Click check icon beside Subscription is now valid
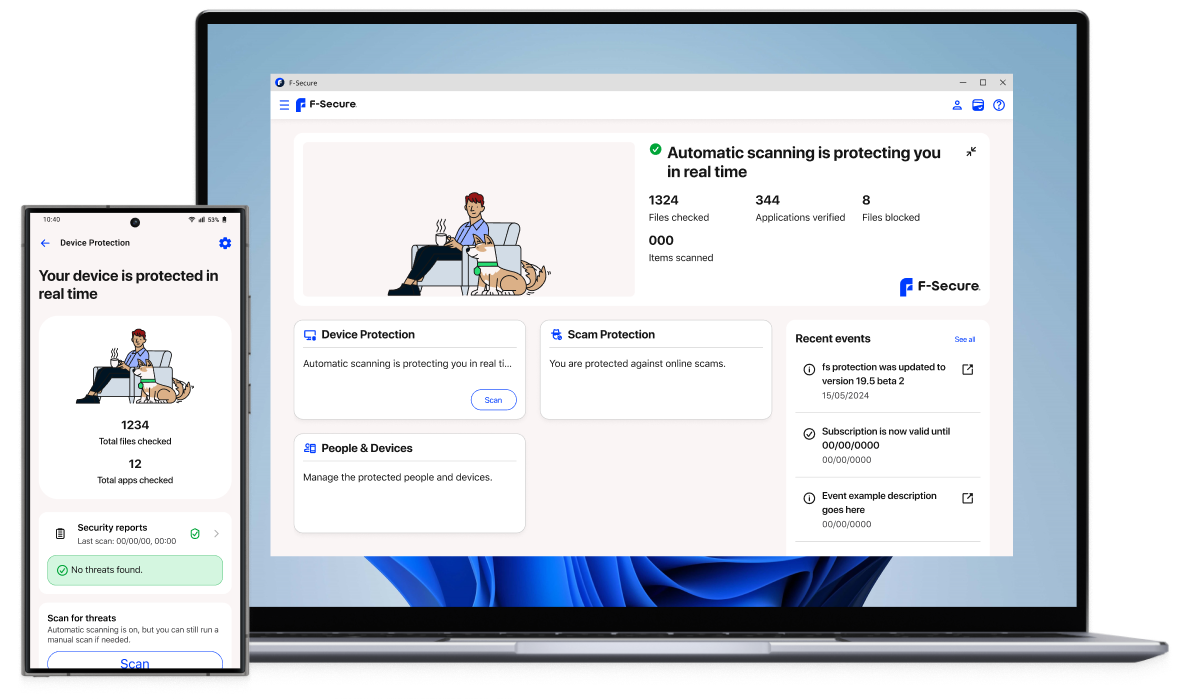This screenshot has height=699, width=1200. [x=809, y=433]
